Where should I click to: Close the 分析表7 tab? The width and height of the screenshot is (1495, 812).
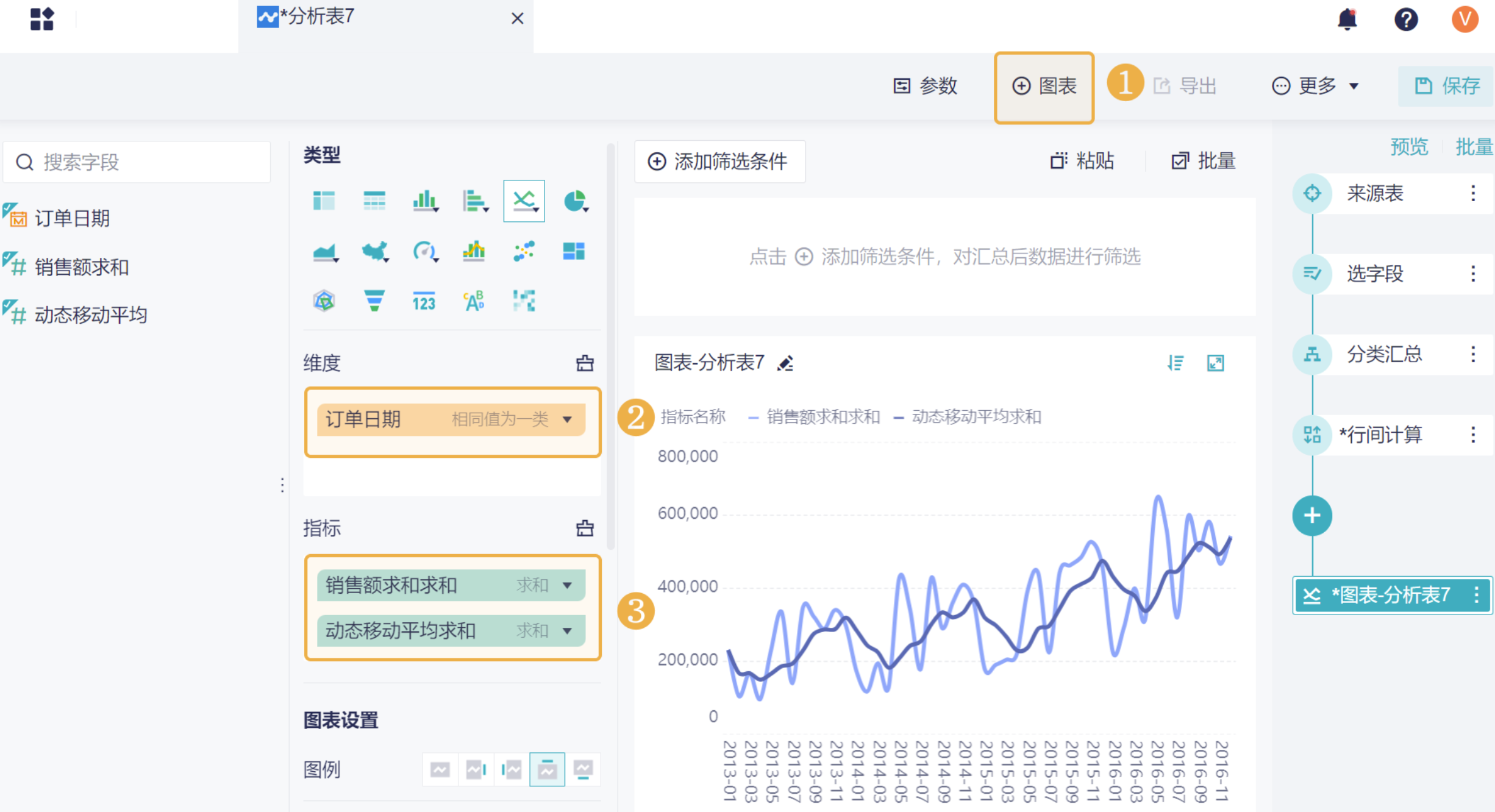tap(518, 19)
